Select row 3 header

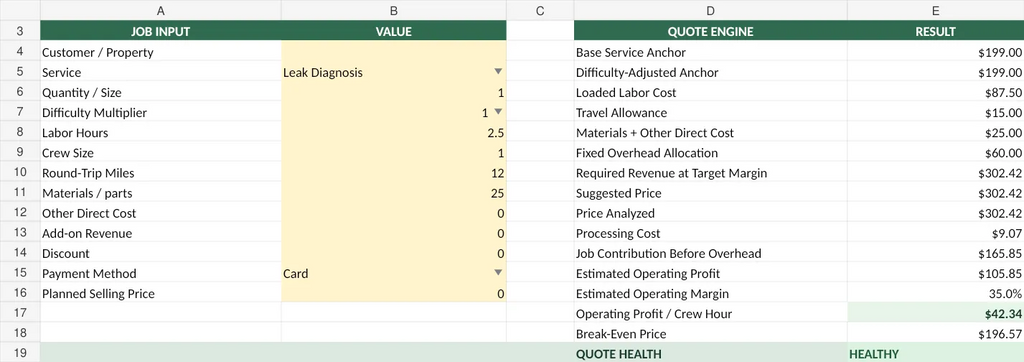click(x=20, y=31)
